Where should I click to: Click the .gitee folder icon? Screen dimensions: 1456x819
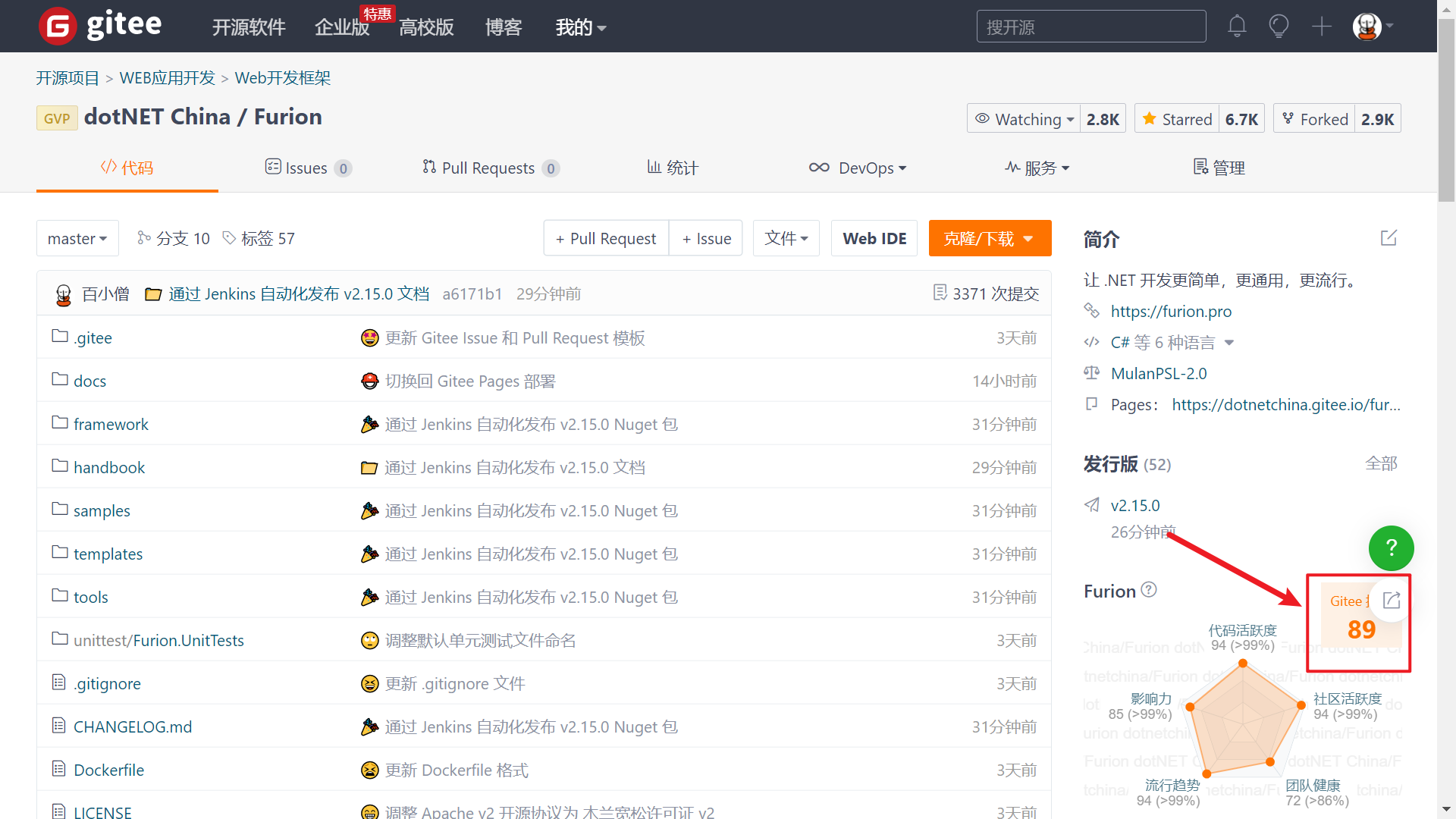tap(60, 336)
